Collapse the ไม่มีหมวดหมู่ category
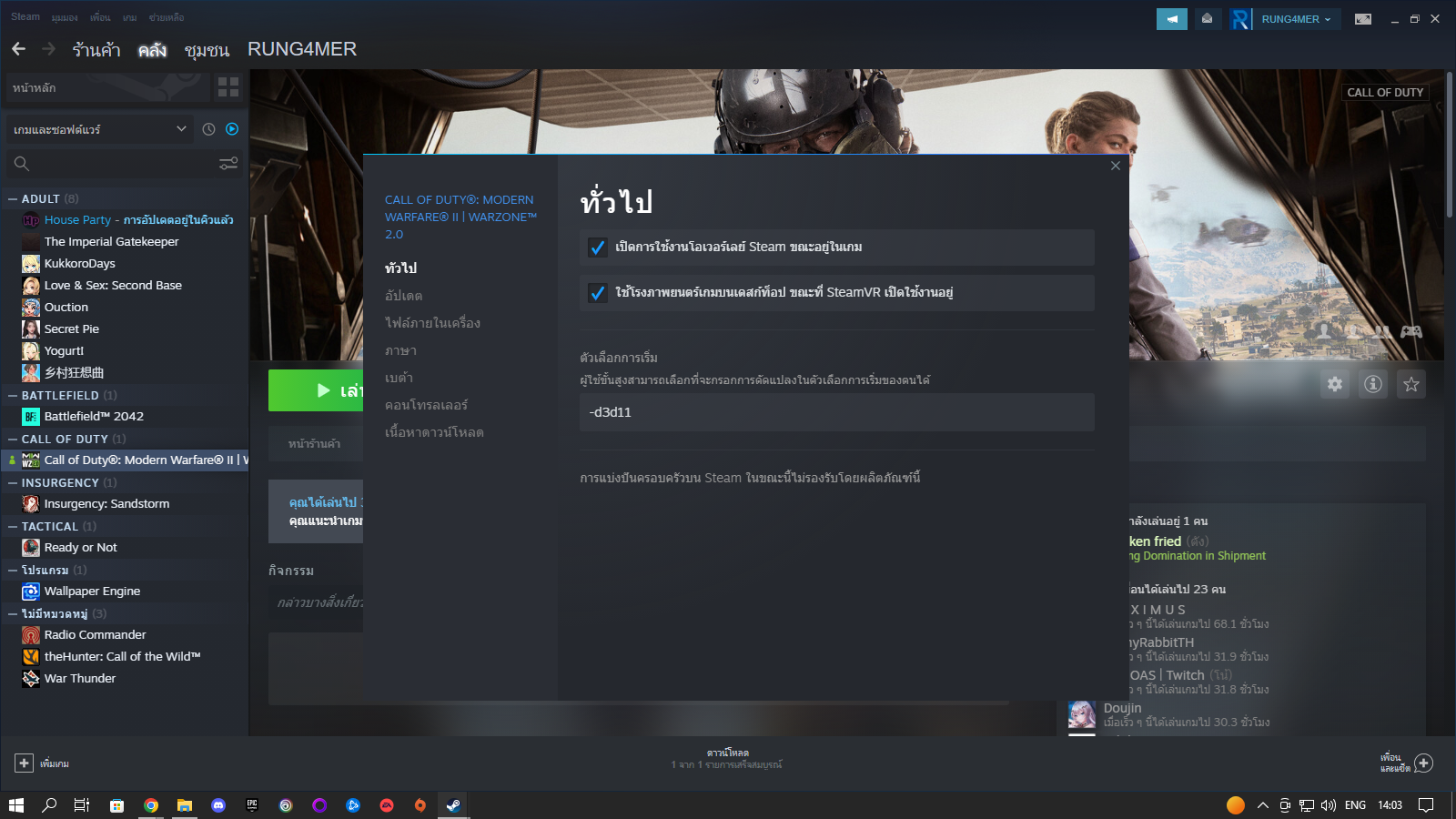The width and height of the screenshot is (1456, 819). tap(13, 613)
